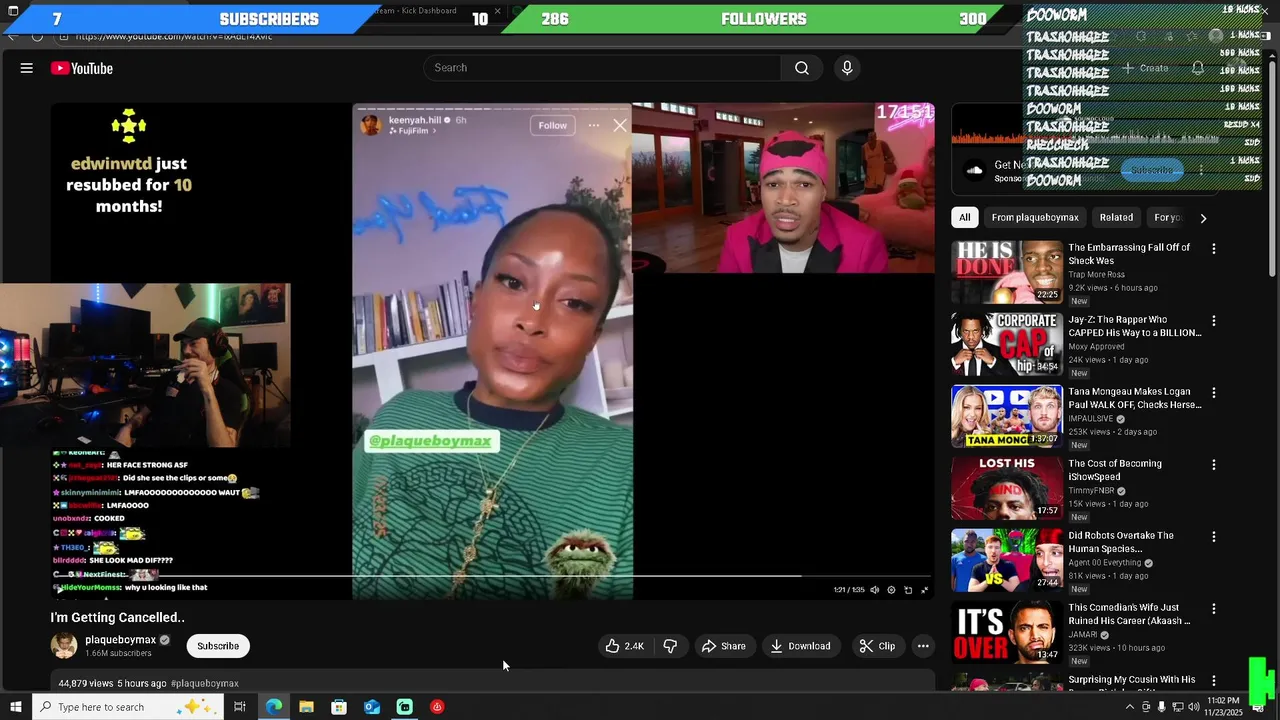The height and width of the screenshot is (720, 1280).
Task: Exit fullscreen in the player
Action: point(924,590)
